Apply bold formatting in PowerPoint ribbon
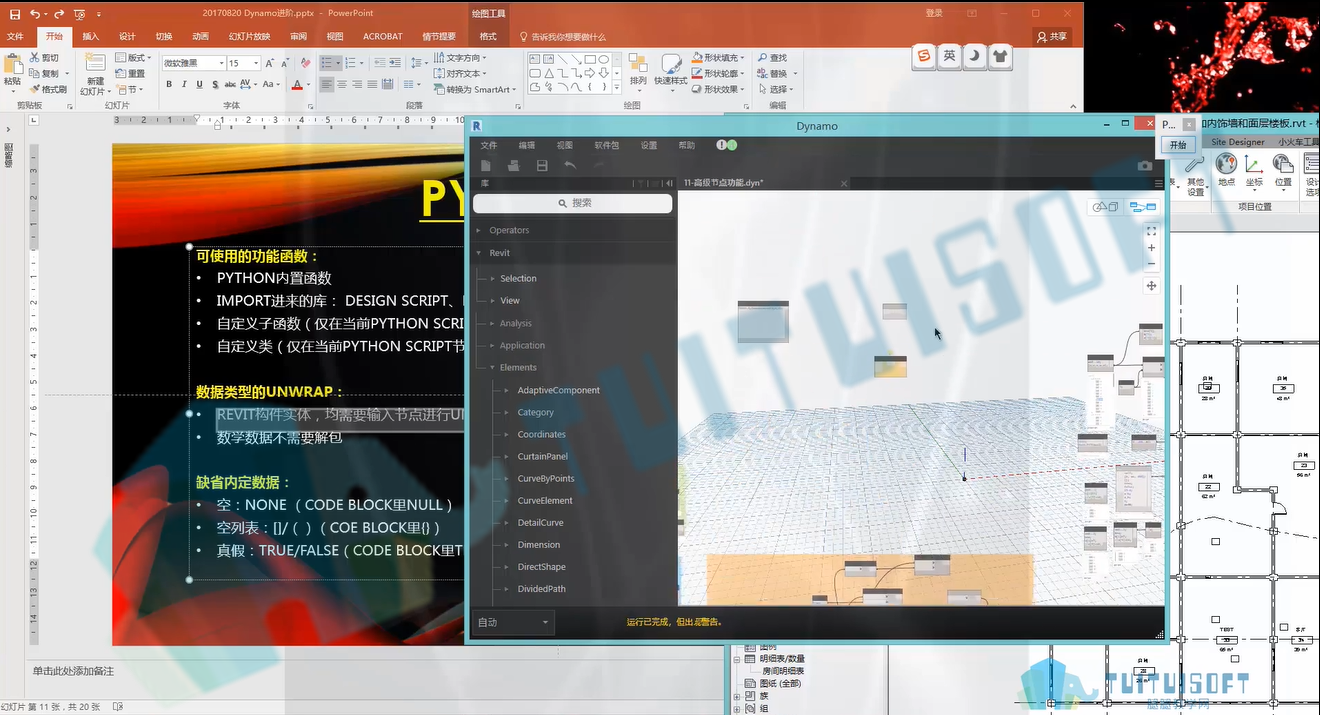The width and height of the screenshot is (1320, 715). pos(170,84)
